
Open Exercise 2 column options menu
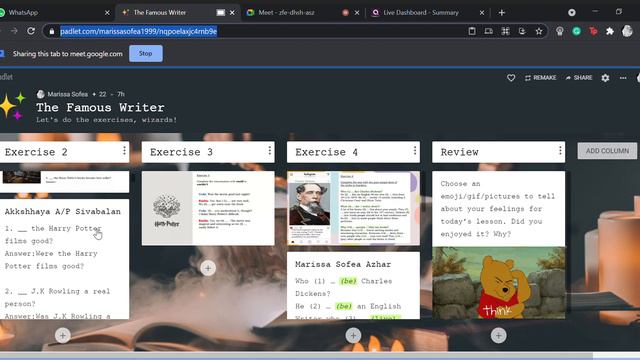click(124, 151)
